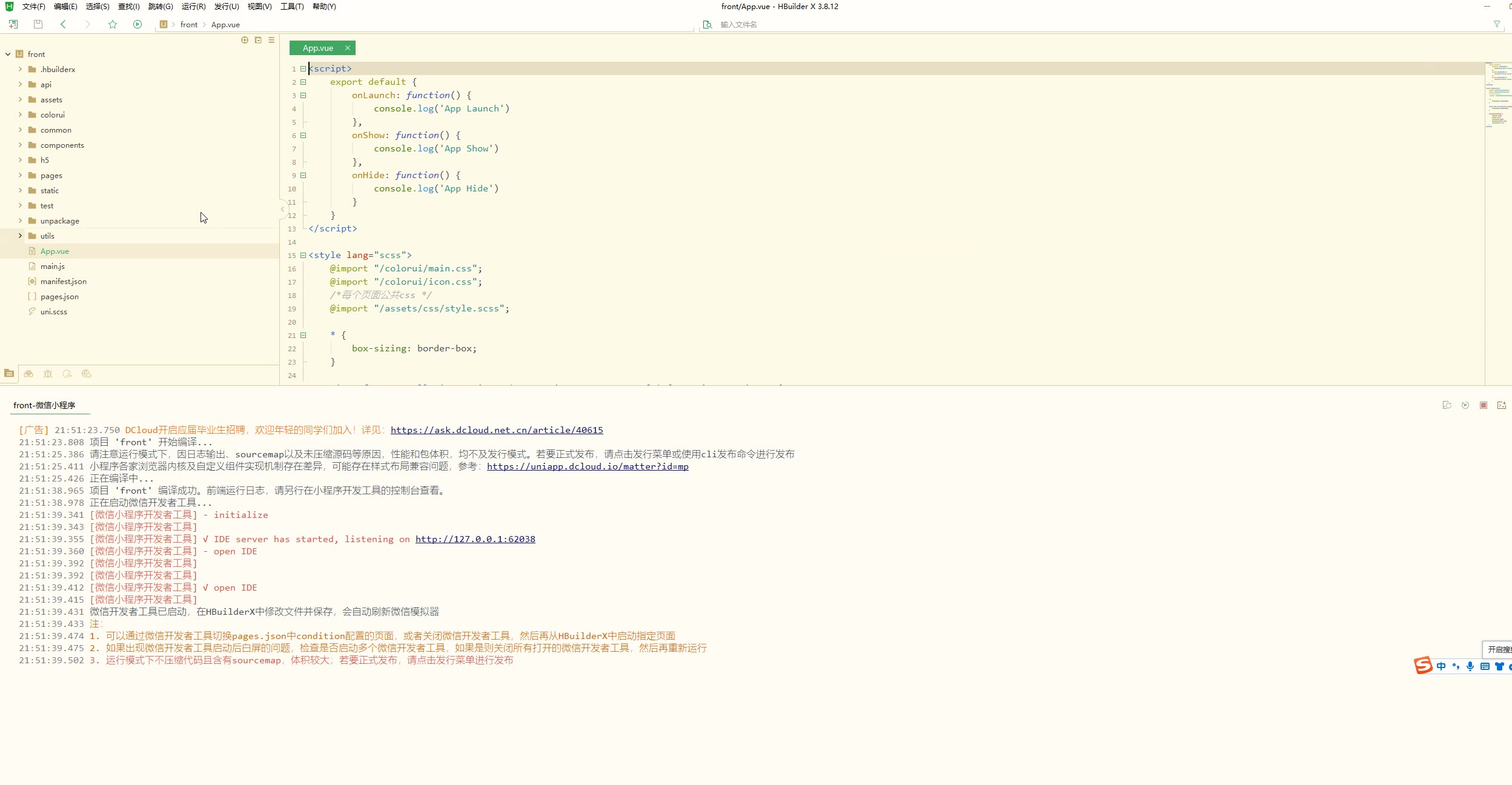This screenshot has width=1512, height=785.
Task: Select the front-微信小程序 console tab
Action: [44, 405]
